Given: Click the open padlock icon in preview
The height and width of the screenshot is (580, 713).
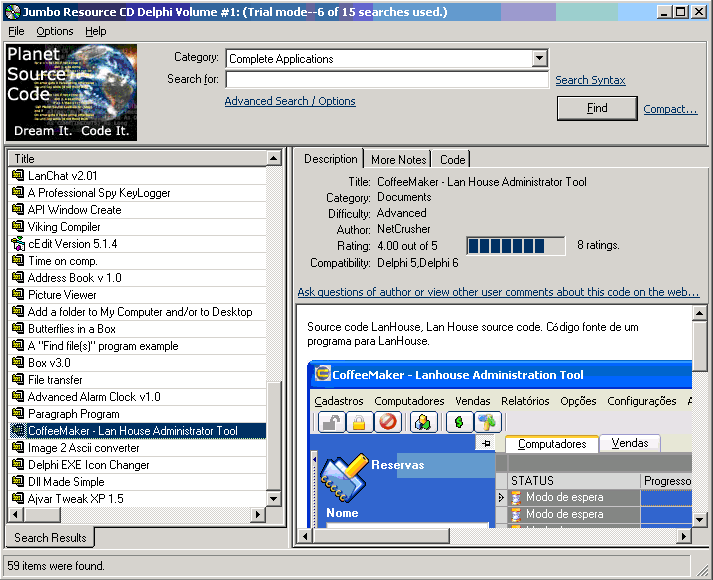Looking at the screenshot, I should [331, 422].
